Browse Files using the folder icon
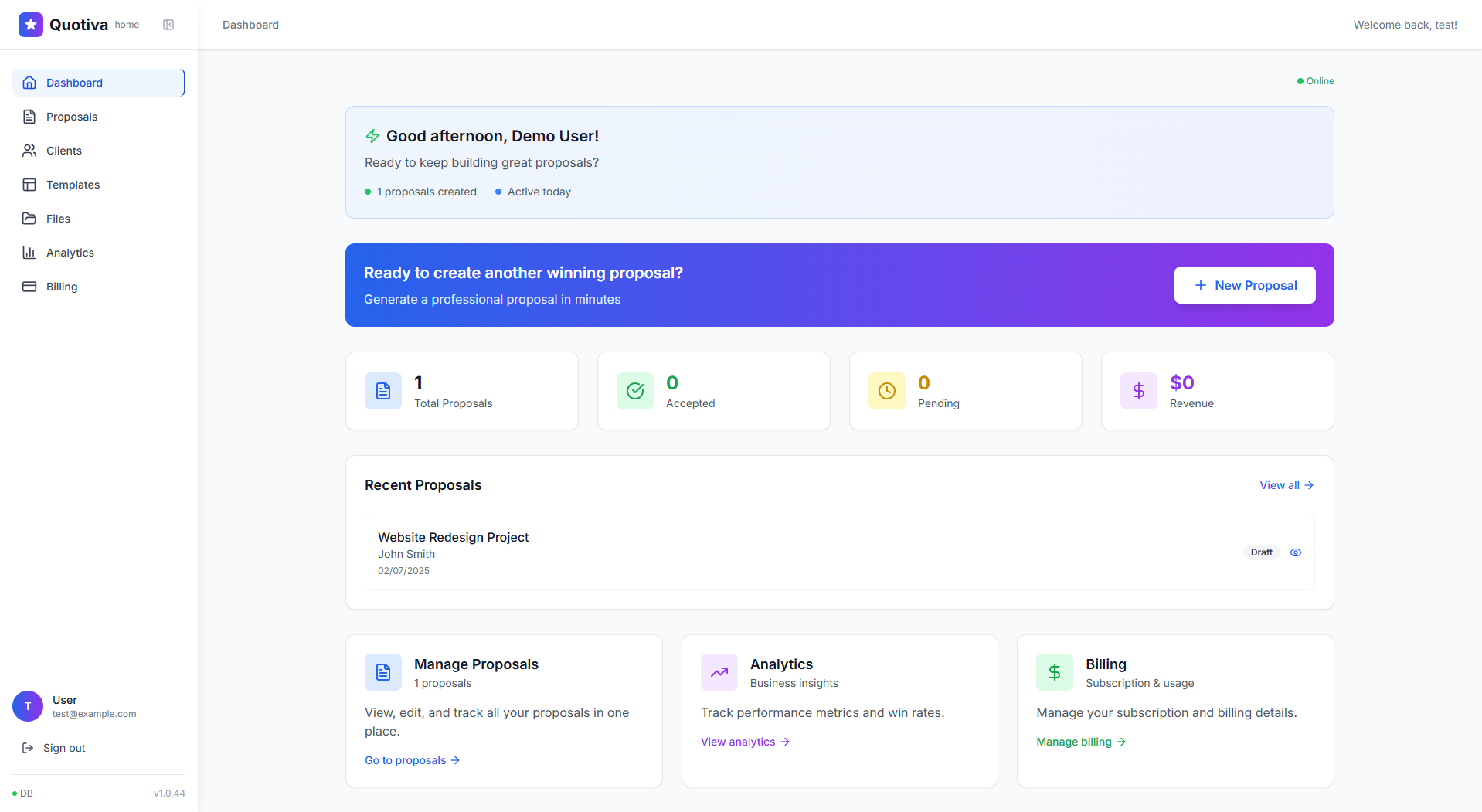The height and width of the screenshot is (812, 1482). (57, 218)
